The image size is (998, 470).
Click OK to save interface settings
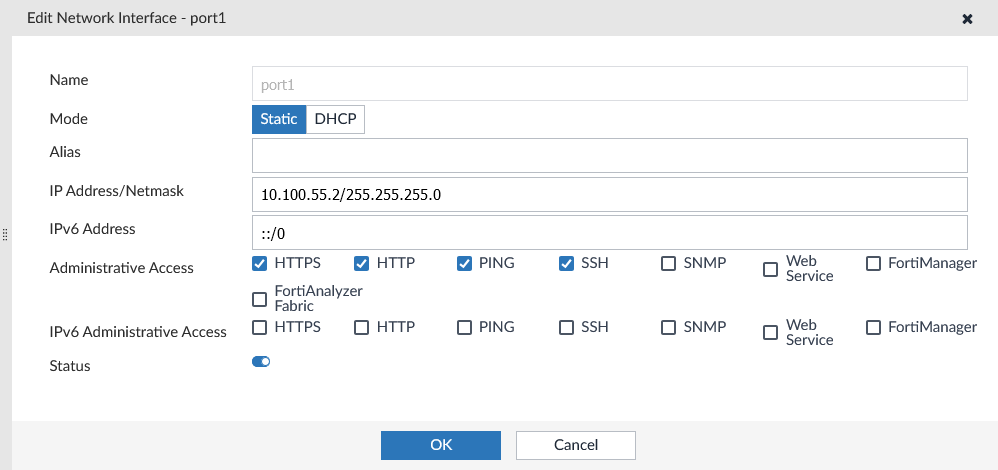[x=440, y=445]
